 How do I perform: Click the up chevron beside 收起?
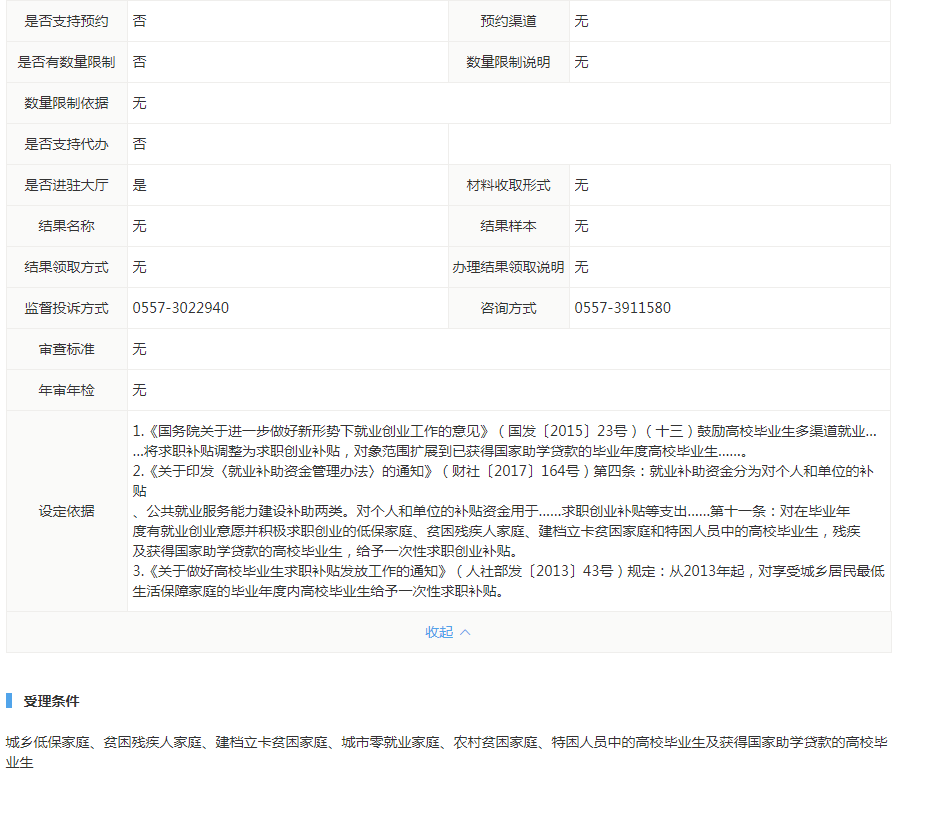coord(465,632)
